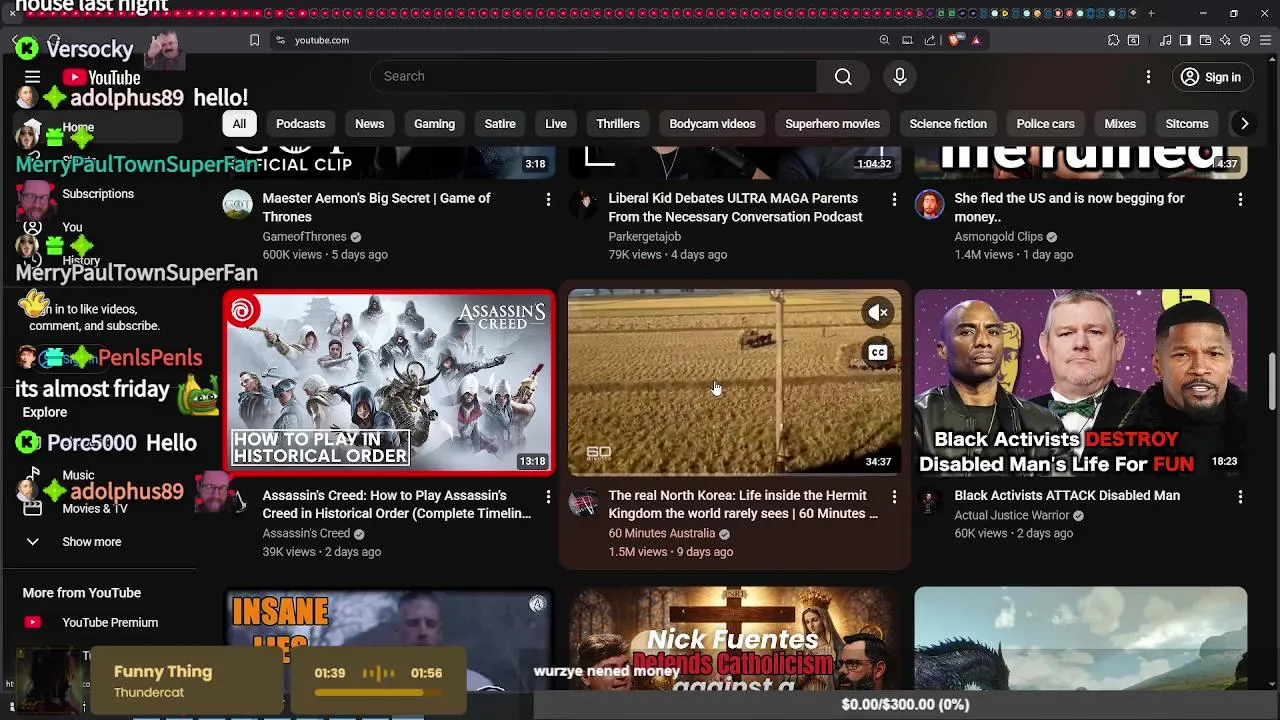Select the Science fiction chip

[948, 124]
